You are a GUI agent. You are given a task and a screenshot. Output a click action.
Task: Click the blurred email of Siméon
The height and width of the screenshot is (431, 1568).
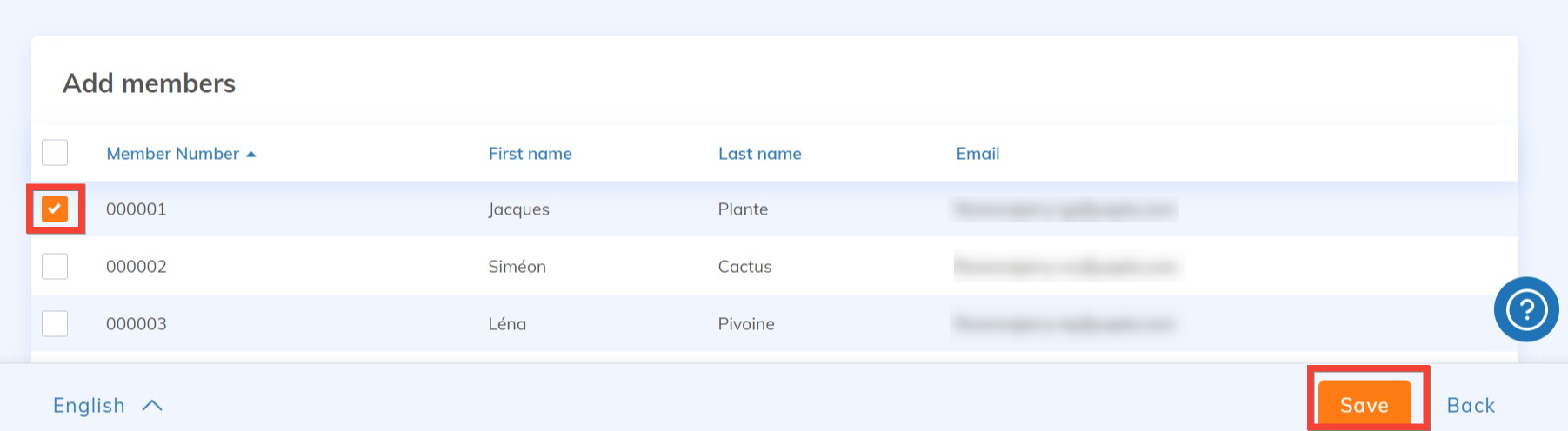point(1066,267)
